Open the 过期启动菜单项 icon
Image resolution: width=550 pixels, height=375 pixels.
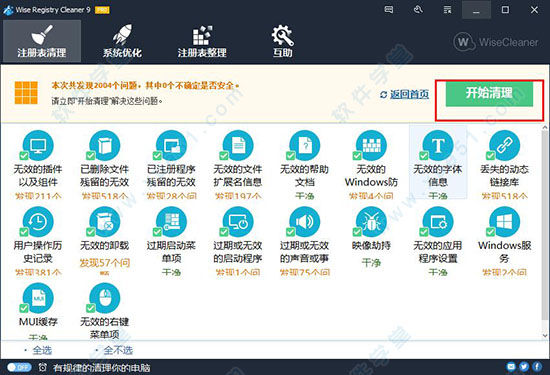click(171, 222)
